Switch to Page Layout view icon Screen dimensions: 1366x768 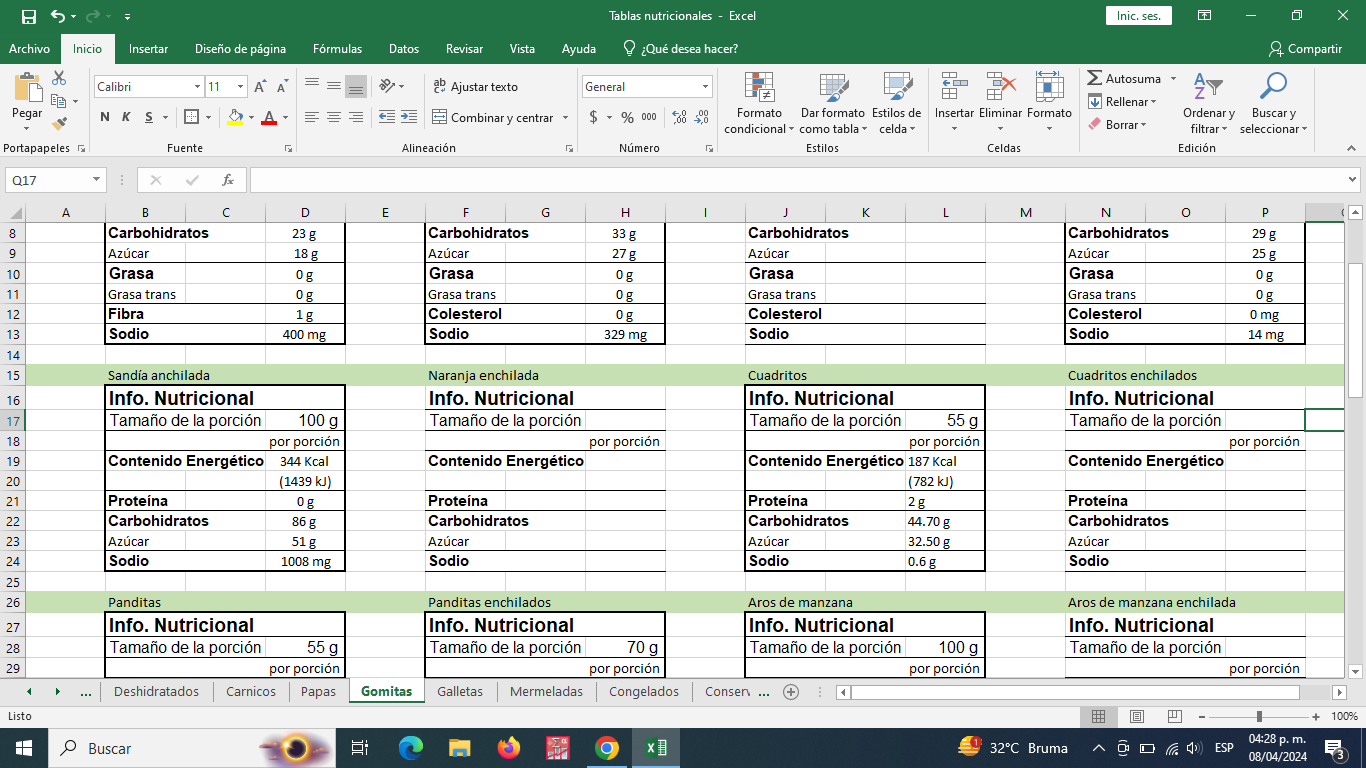click(x=1137, y=717)
